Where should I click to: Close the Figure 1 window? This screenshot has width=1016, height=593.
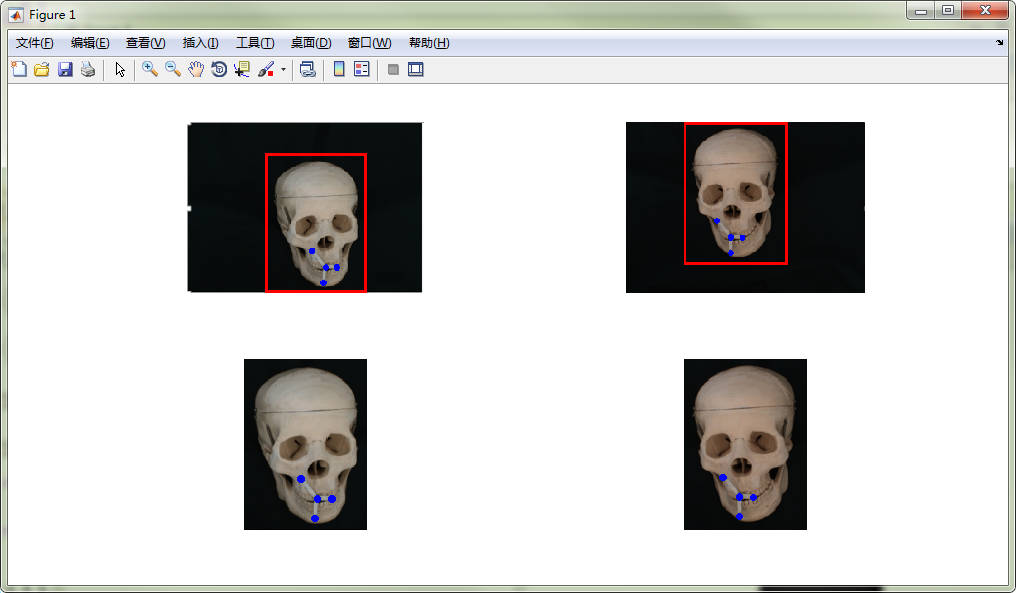986,10
